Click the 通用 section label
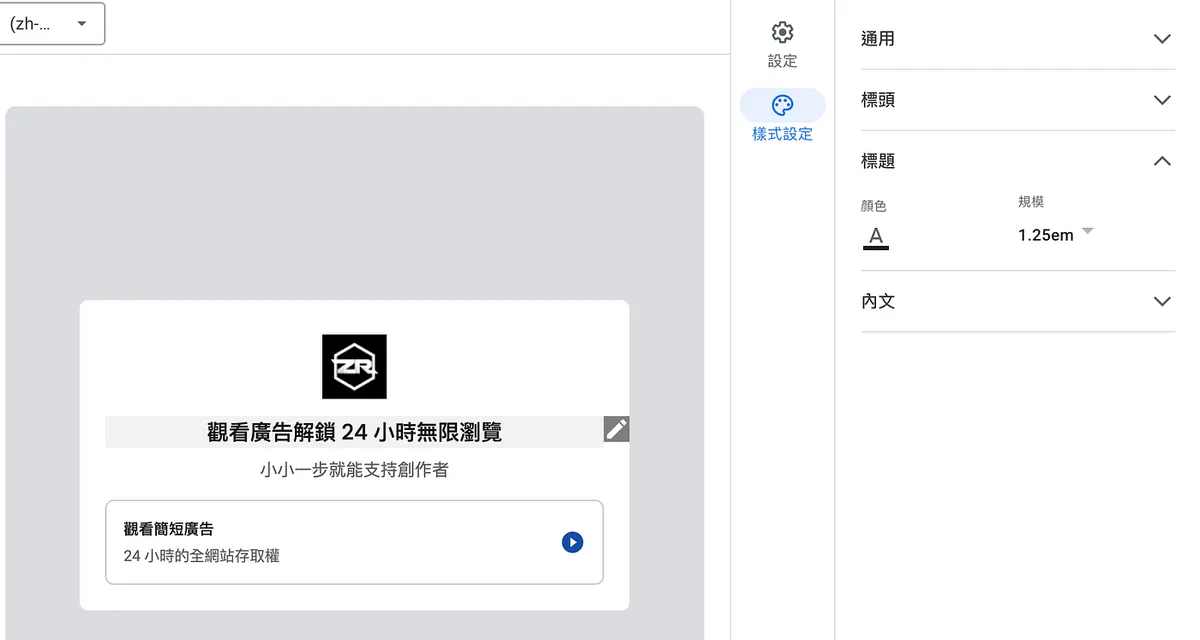The width and height of the screenshot is (1200, 640). click(878, 39)
